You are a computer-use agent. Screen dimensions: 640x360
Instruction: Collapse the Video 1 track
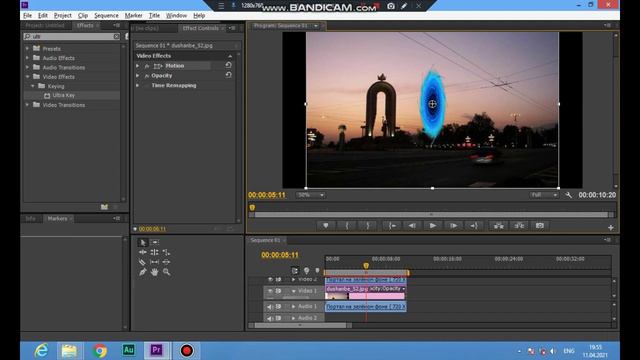point(293,291)
